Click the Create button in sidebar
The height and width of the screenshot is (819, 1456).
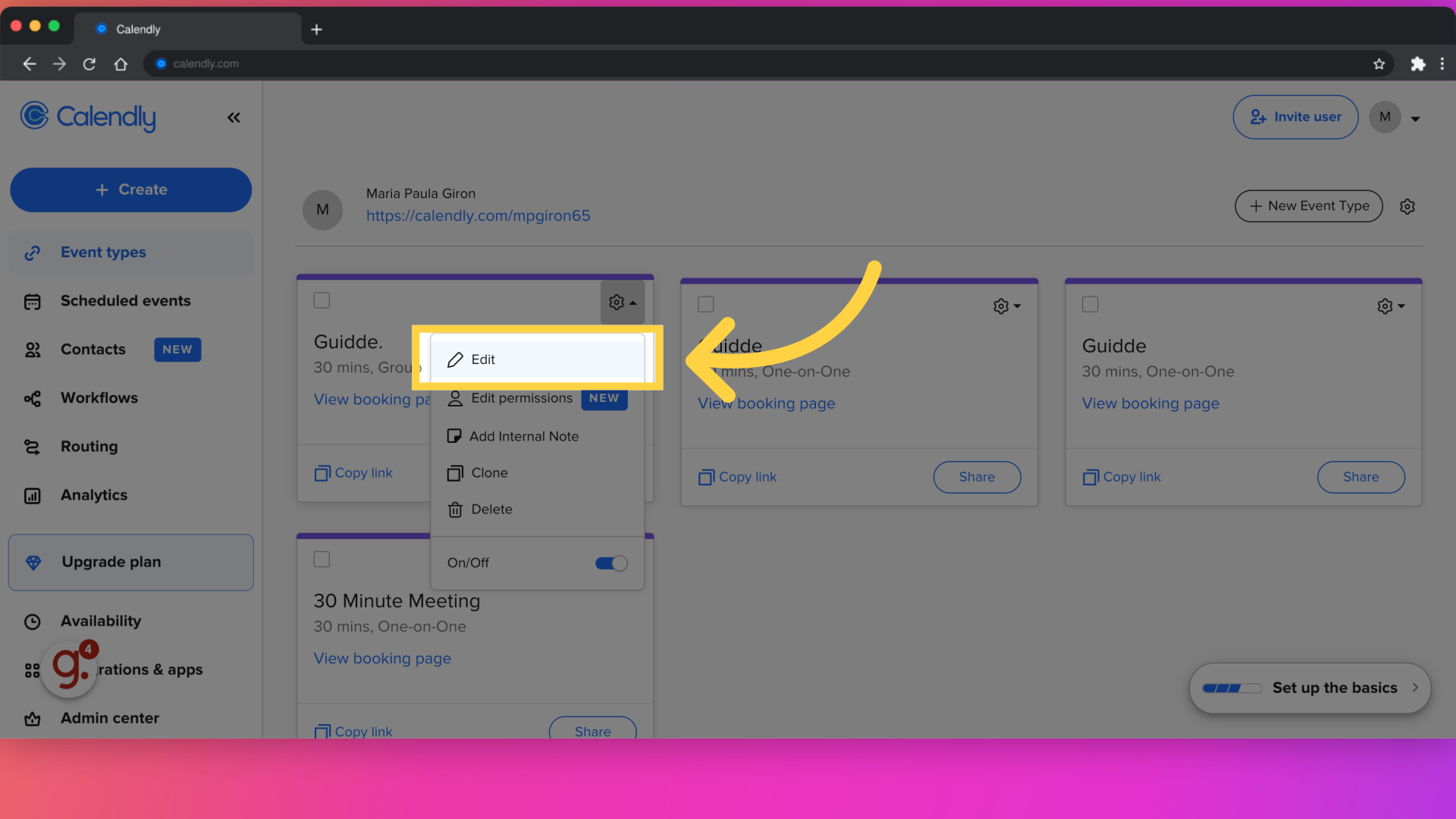click(131, 190)
